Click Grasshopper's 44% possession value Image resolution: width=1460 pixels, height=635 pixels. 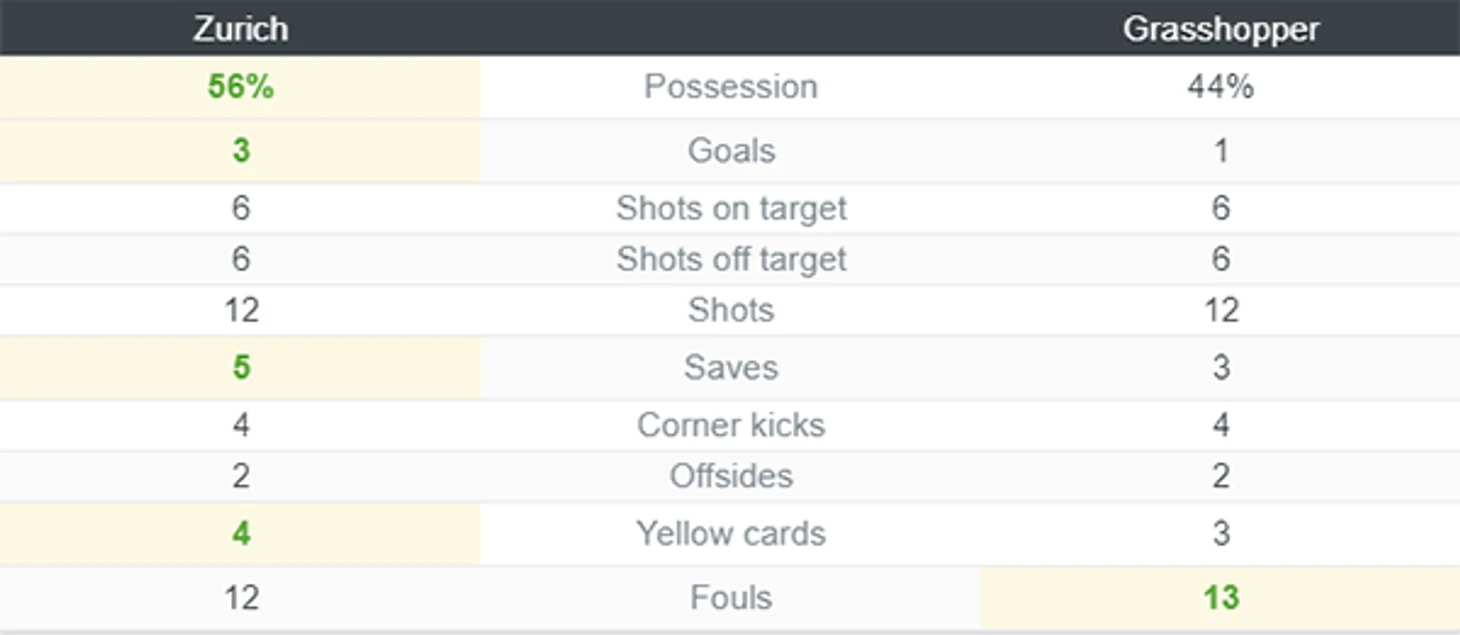point(1220,87)
